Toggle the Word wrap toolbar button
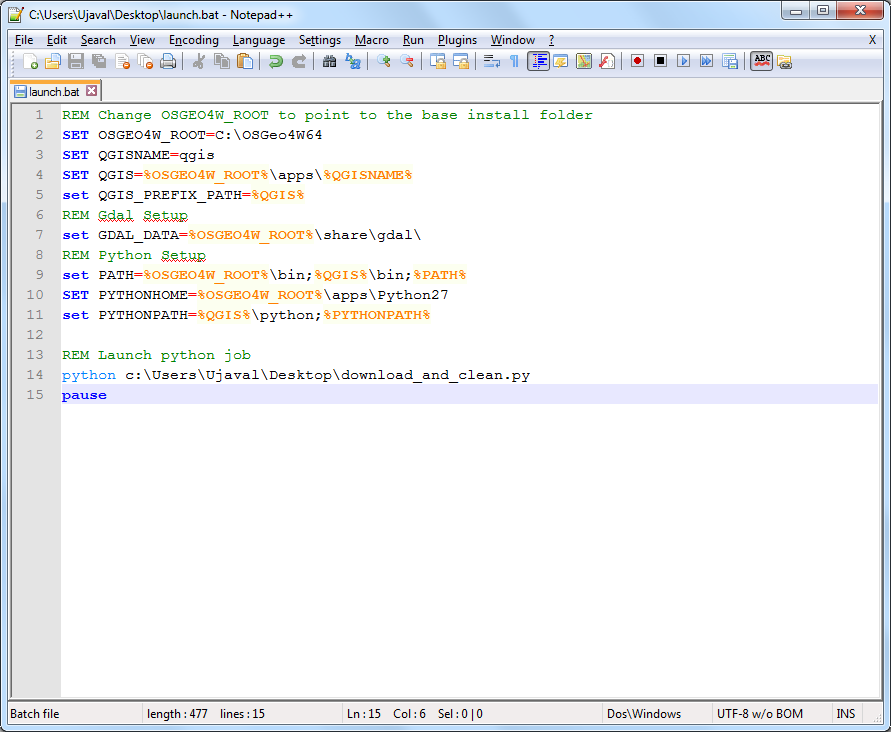Viewport: 891px width, 732px height. click(492, 61)
